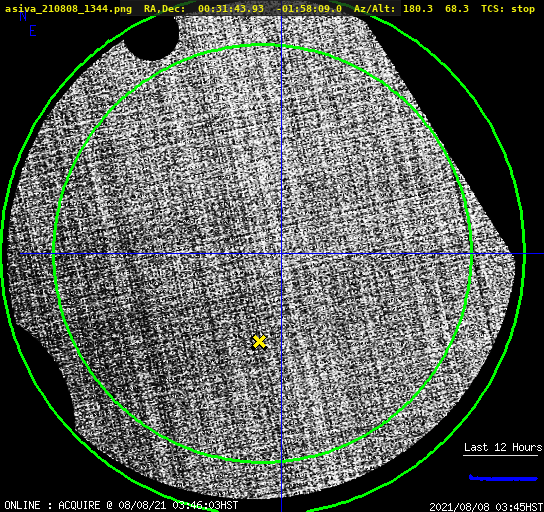Click the Az/Alt: header label
This screenshot has height=512, width=544.
pyautogui.click(x=374, y=9)
